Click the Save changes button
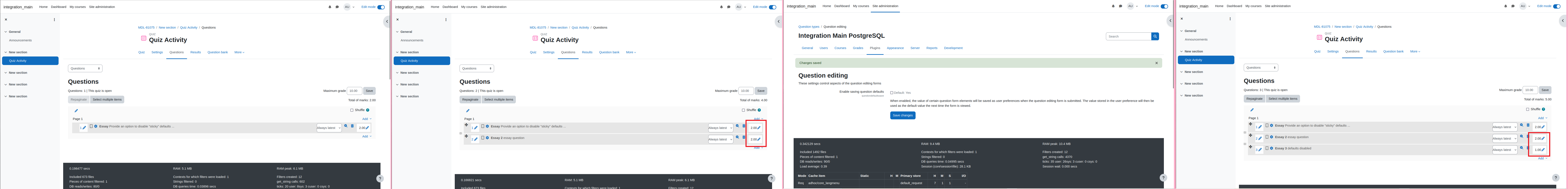Image resolution: width=1568 pixels, height=189 pixels. pos(903,115)
